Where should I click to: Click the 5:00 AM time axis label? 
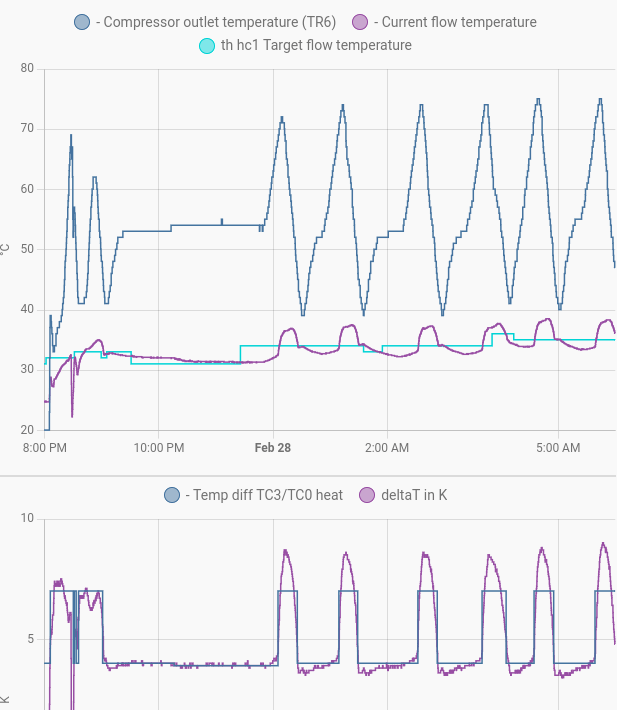pos(558,448)
